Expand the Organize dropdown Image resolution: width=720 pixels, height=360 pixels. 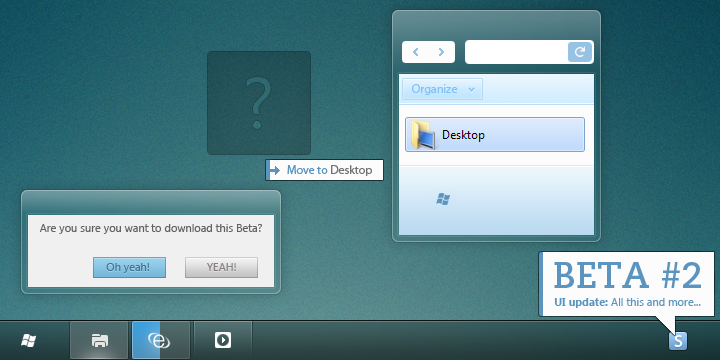coord(443,89)
